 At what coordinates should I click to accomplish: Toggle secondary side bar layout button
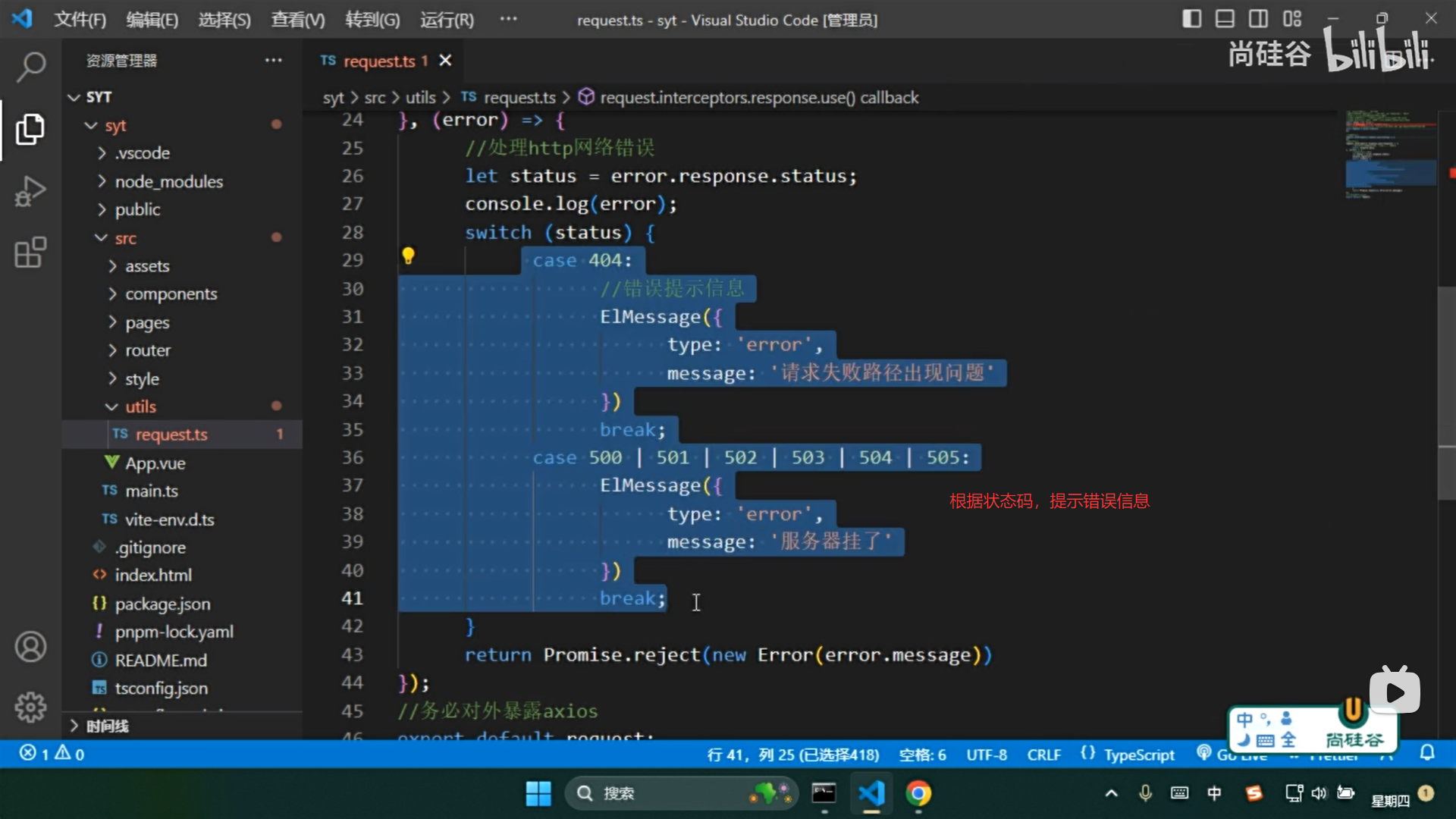(x=1258, y=19)
